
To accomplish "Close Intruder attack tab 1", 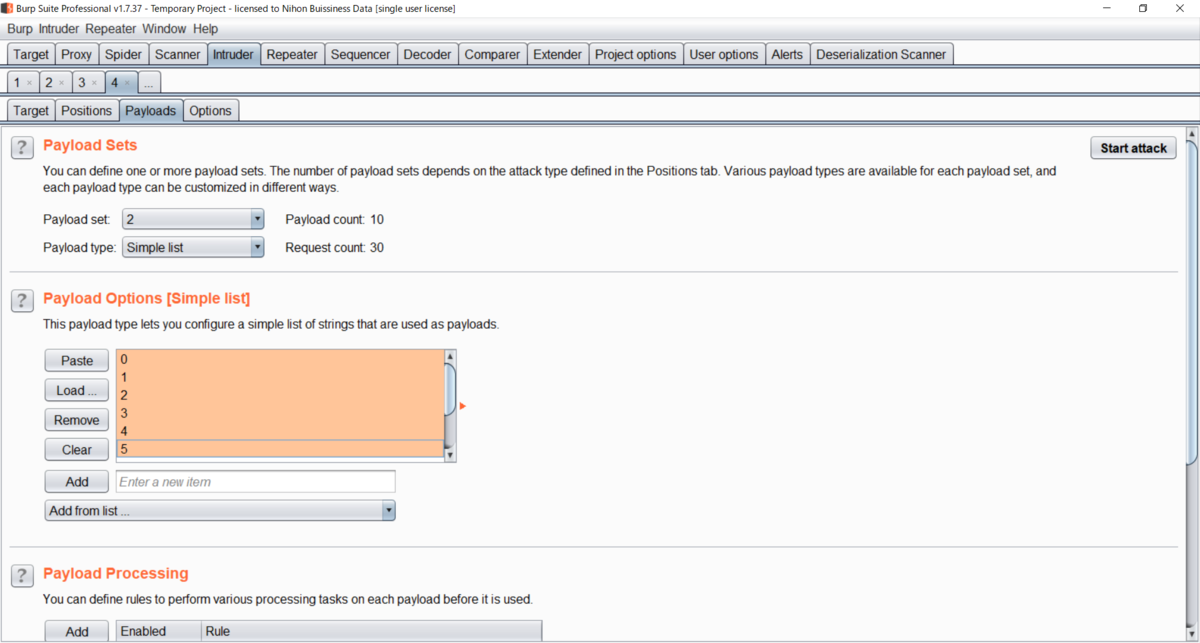I will (29, 83).
